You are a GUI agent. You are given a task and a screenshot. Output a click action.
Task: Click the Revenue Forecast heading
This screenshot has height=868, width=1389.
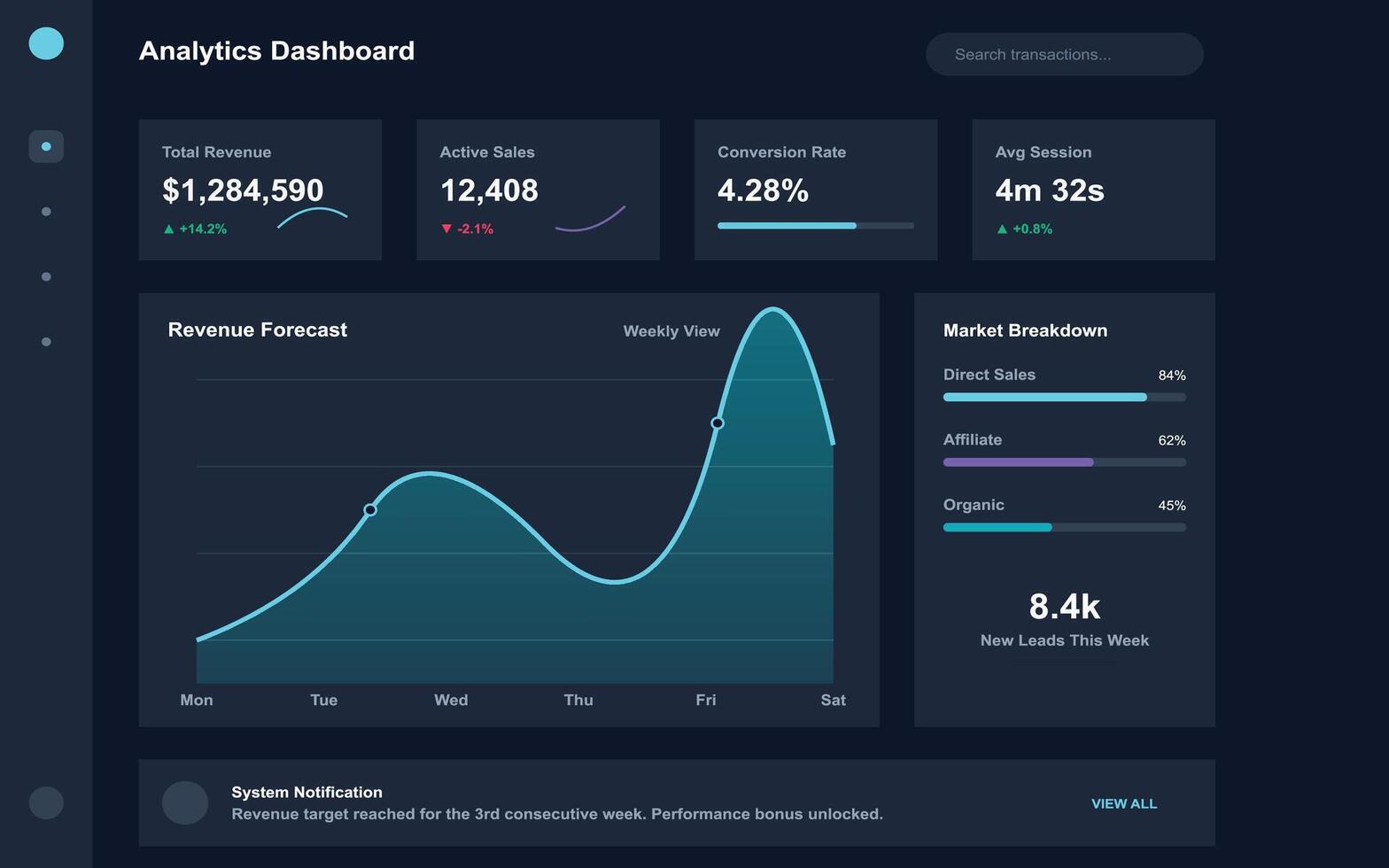tap(258, 329)
